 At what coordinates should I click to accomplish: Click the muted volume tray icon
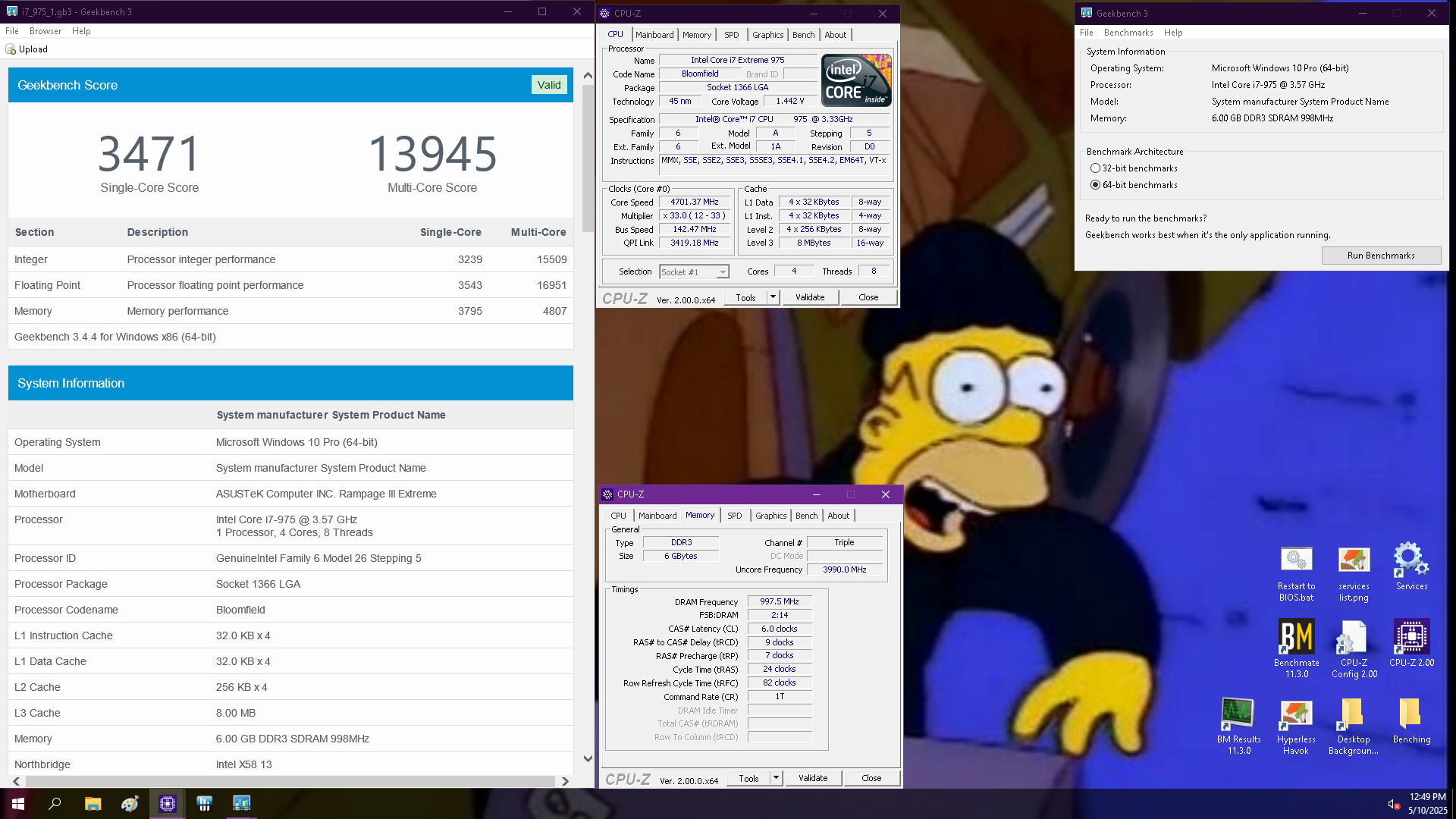(1394, 805)
